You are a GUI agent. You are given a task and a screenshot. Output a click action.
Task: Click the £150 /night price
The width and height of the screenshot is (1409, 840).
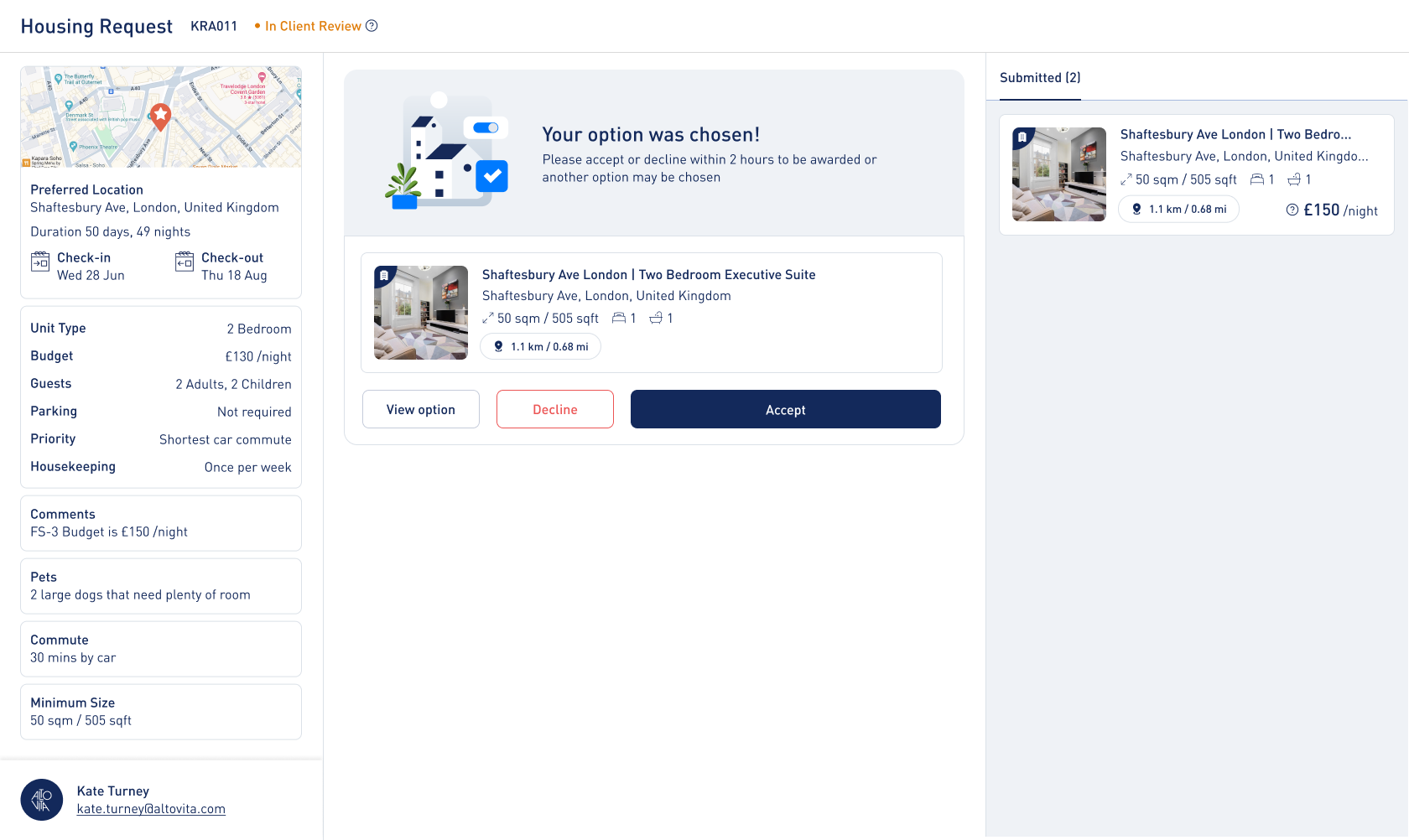pyautogui.click(x=1341, y=210)
